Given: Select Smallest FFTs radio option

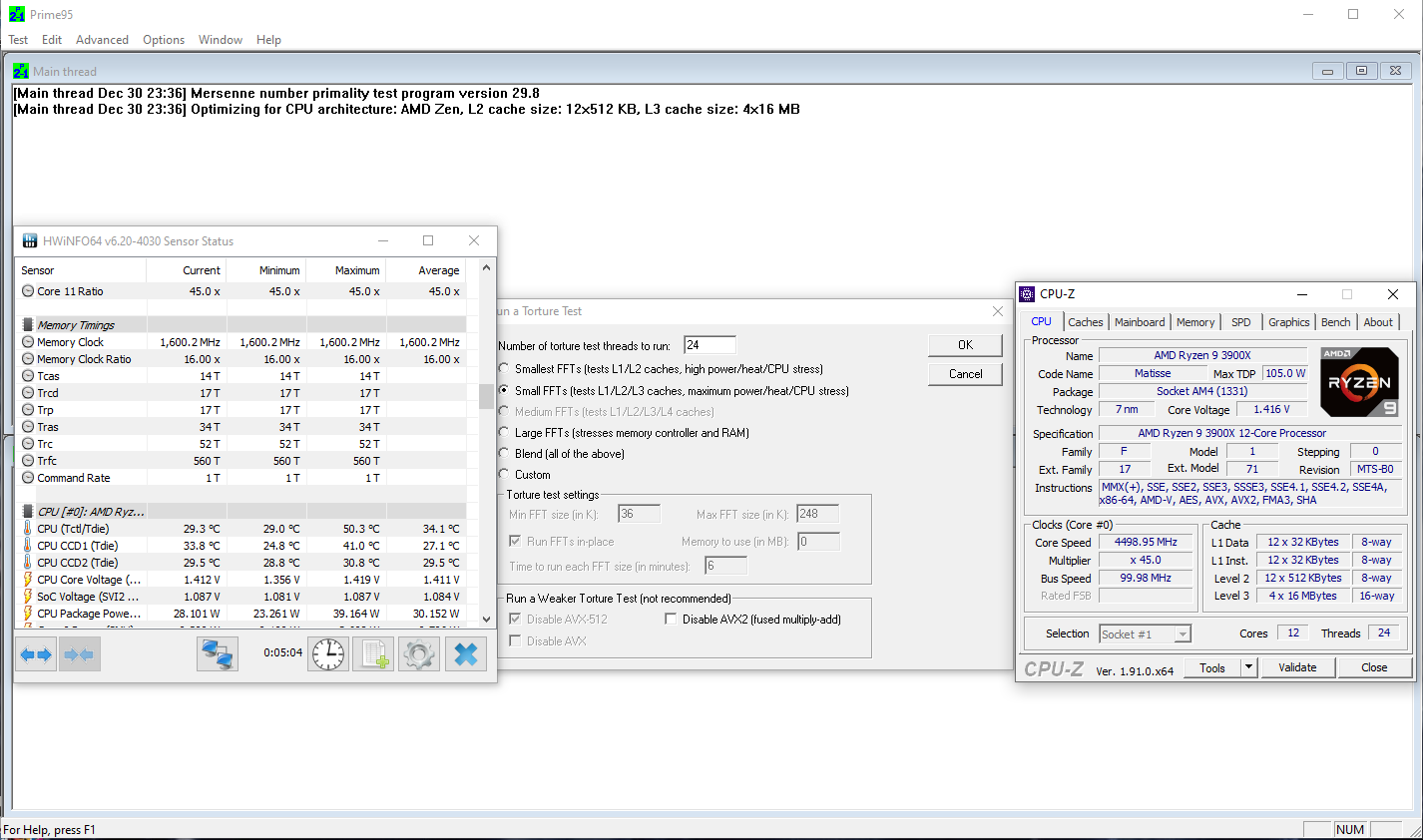Looking at the screenshot, I should [x=505, y=368].
